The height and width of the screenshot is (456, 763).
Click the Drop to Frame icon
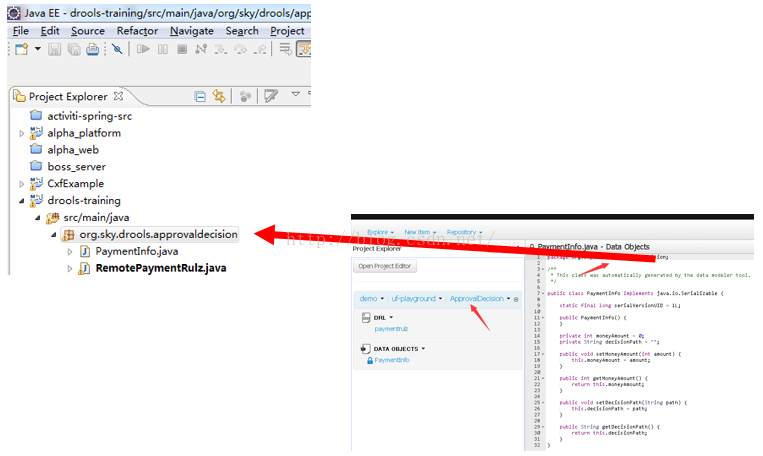tap(286, 49)
